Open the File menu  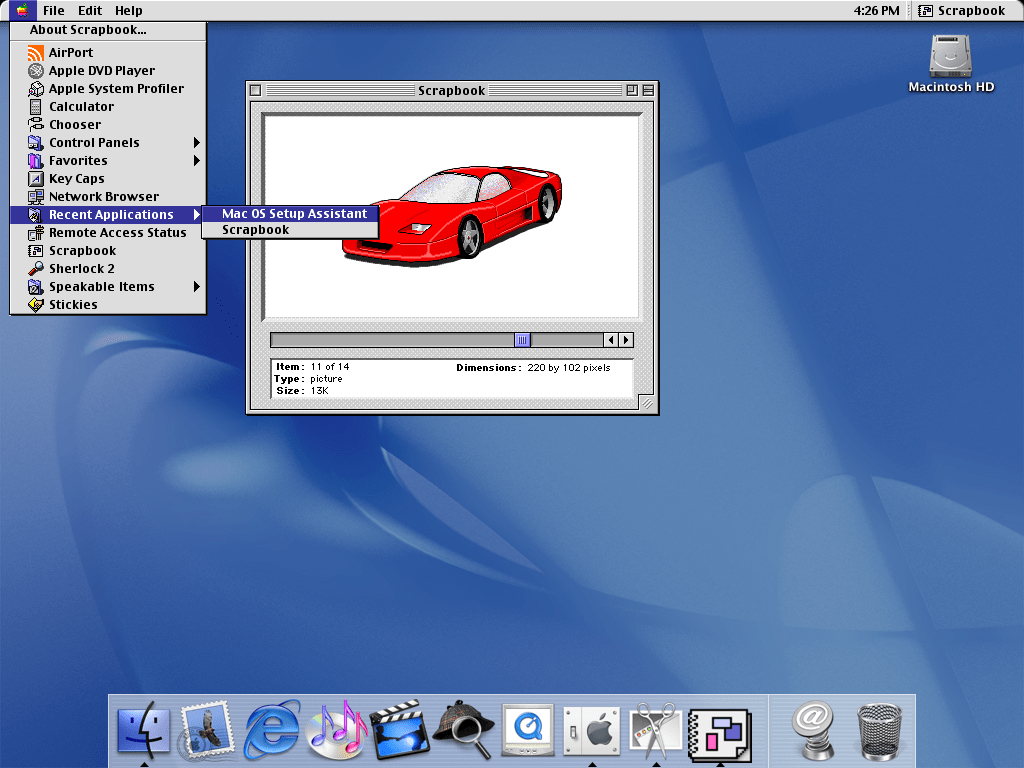[54, 10]
